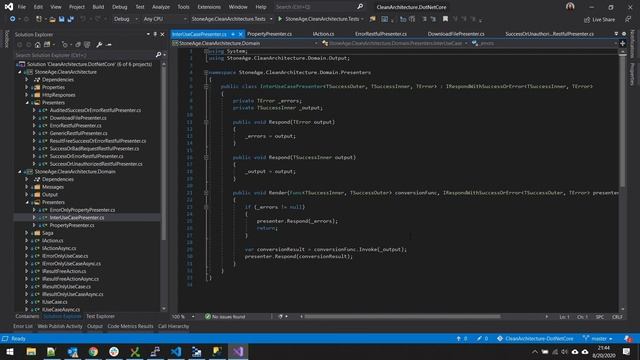The height and width of the screenshot is (360, 640).
Task: Open the Any CPU platform dropdown
Action: (x=164, y=19)
